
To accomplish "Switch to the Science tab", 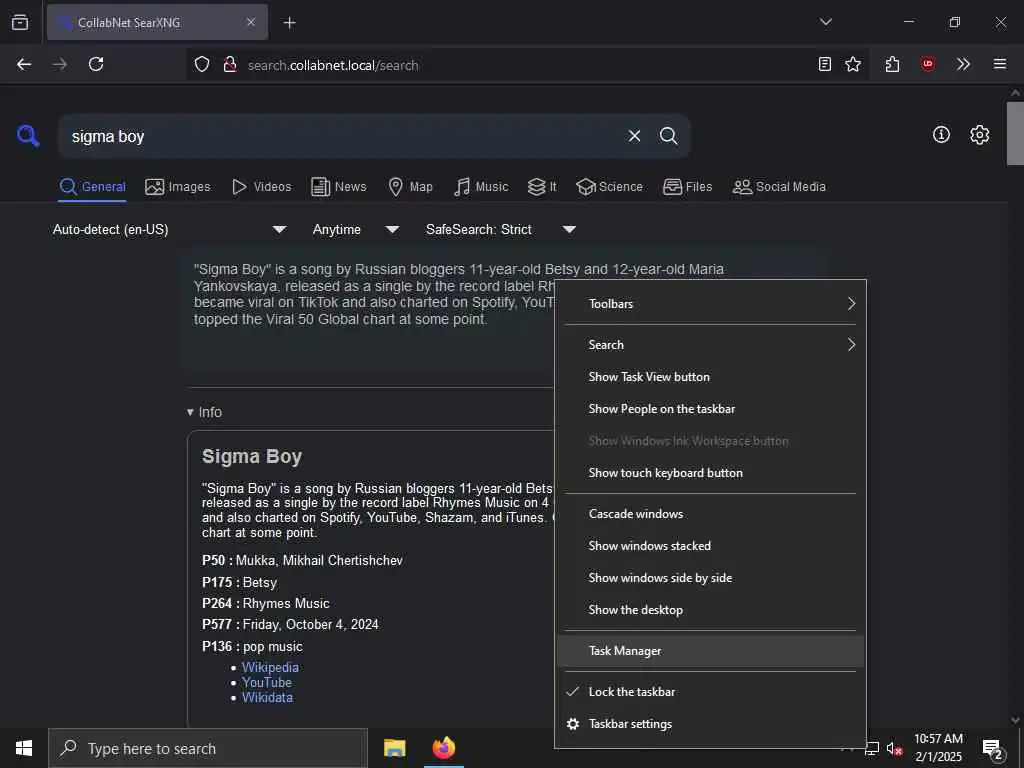I will 609,187.
